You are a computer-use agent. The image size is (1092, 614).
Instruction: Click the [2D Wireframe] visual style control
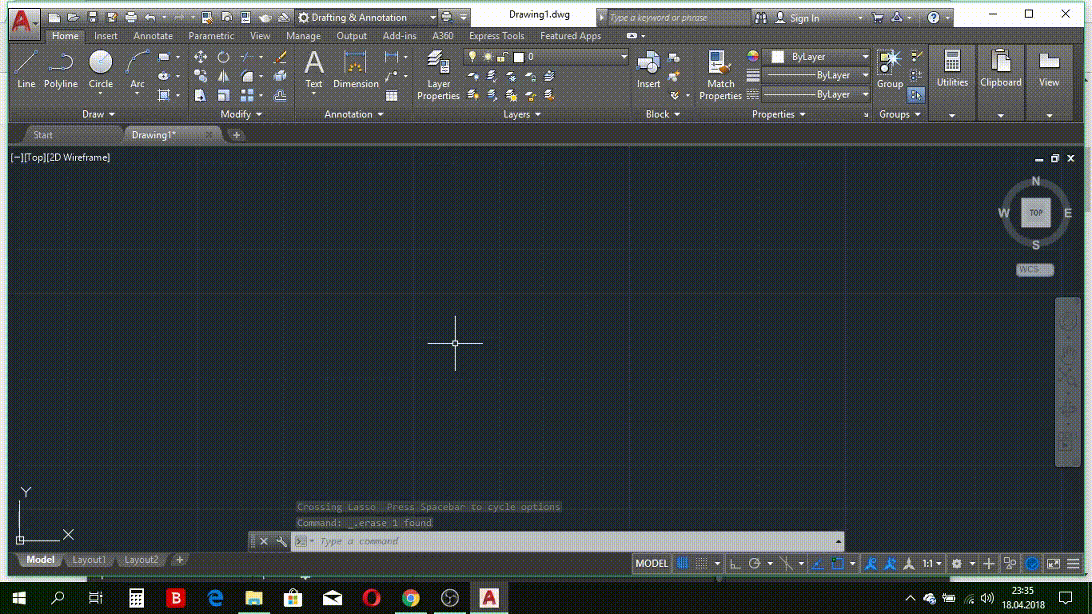pyautogui.click(x=78, y=157)
